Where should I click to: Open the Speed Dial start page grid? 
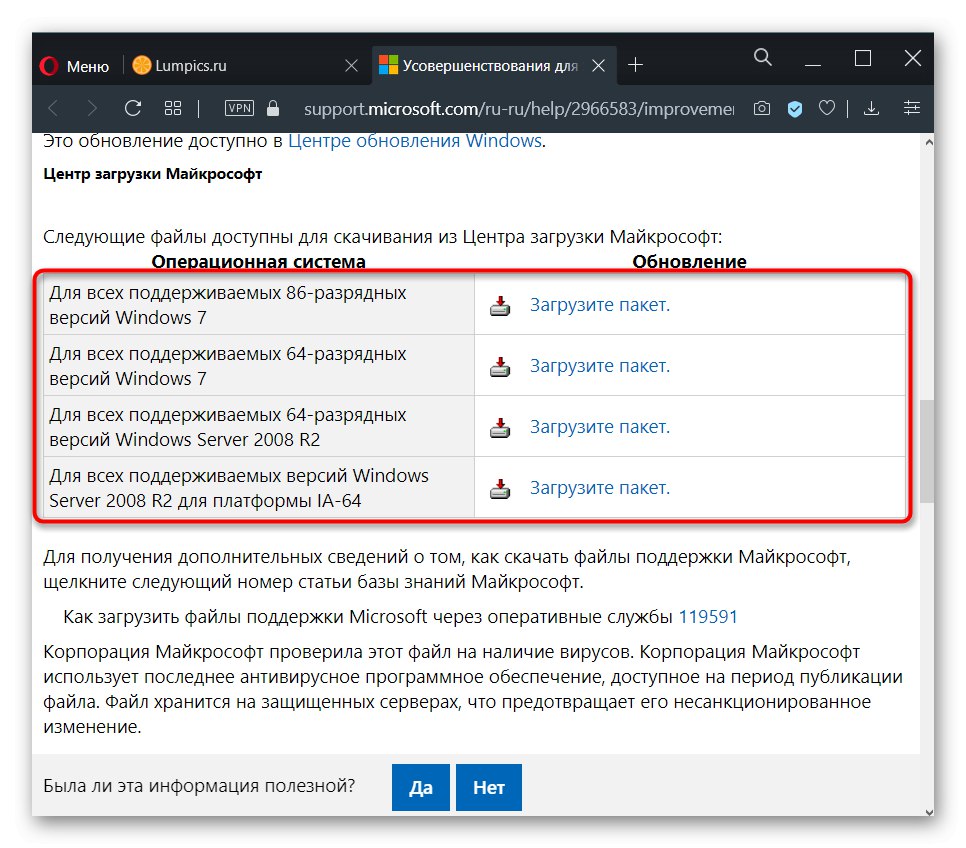[x=173, y=108]
